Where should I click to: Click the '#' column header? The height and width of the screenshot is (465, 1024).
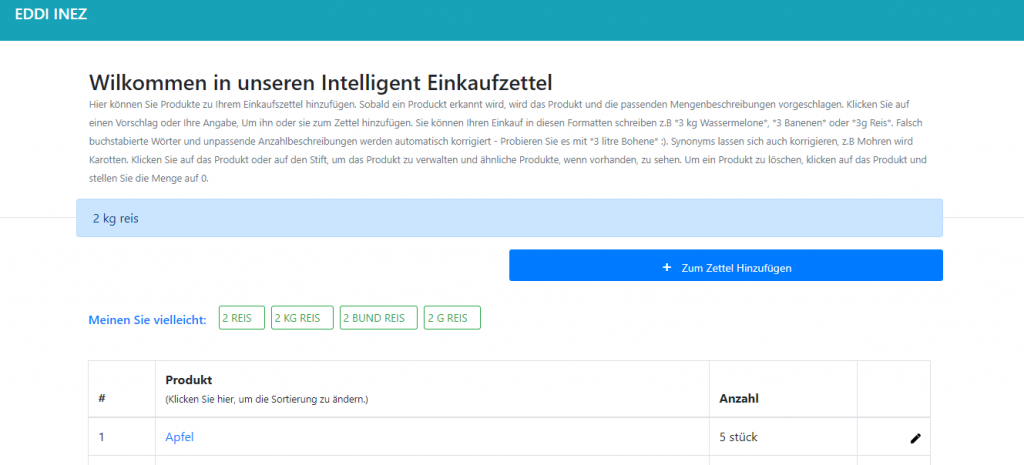(121, 389)
